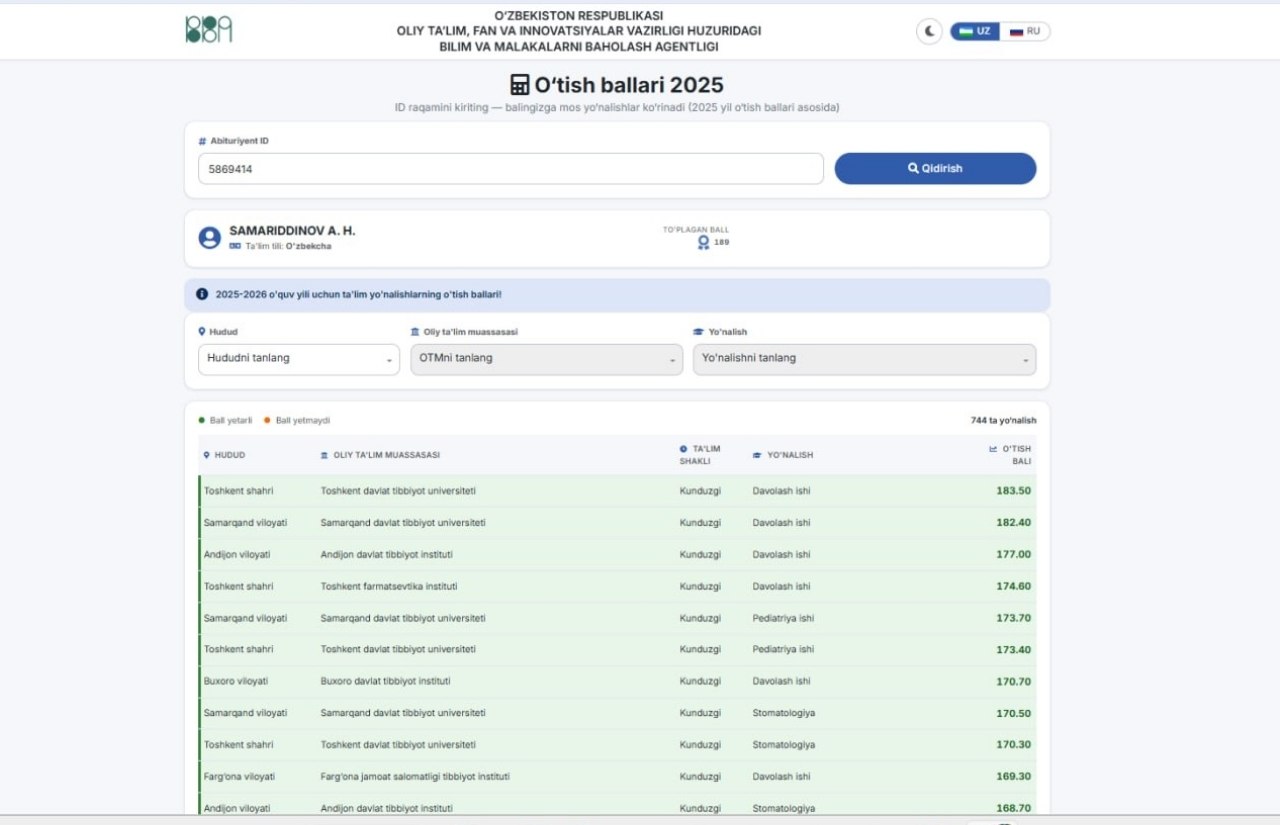Click the info icon in the blue banner
The height and width of the screenshot is (825, 1280).
pos(202,294)
